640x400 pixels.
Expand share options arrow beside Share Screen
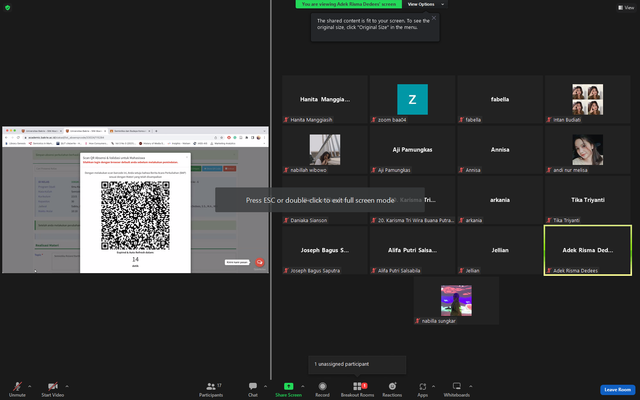302,386
